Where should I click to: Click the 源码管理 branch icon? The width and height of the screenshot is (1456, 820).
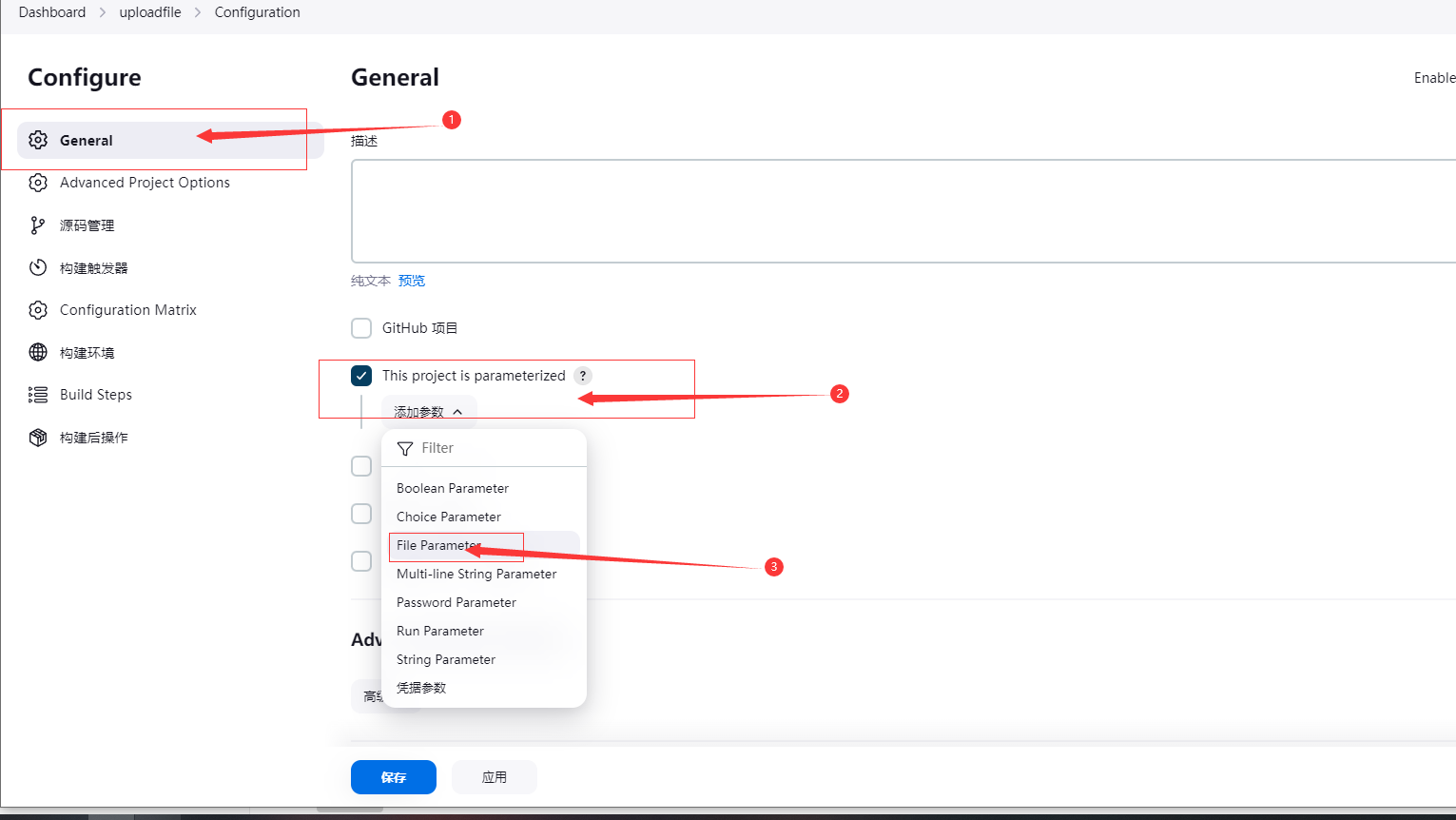(38, 225)
